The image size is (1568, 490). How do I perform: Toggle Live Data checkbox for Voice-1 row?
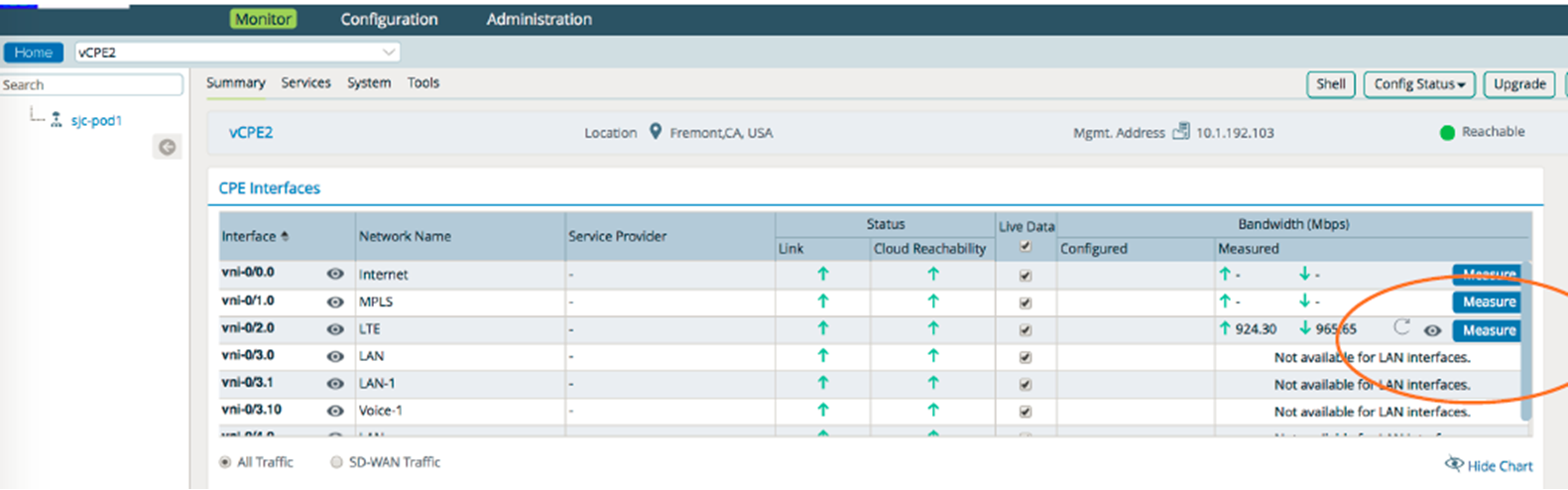click(1025, 412)
